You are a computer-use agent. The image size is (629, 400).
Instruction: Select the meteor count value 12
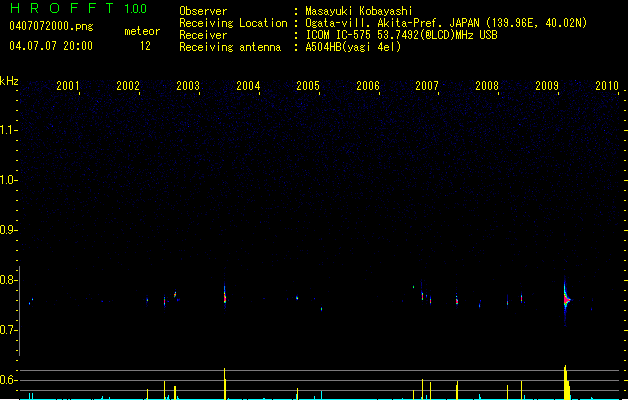point(145,46)
